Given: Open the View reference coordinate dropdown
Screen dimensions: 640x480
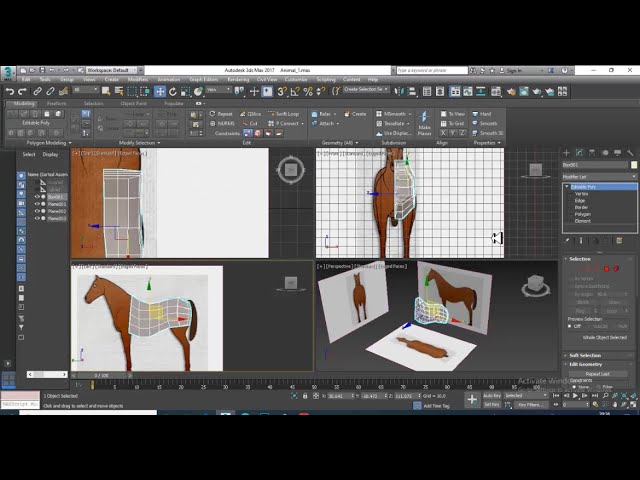Looking at the screenshot, I should [x=219, y=89].
